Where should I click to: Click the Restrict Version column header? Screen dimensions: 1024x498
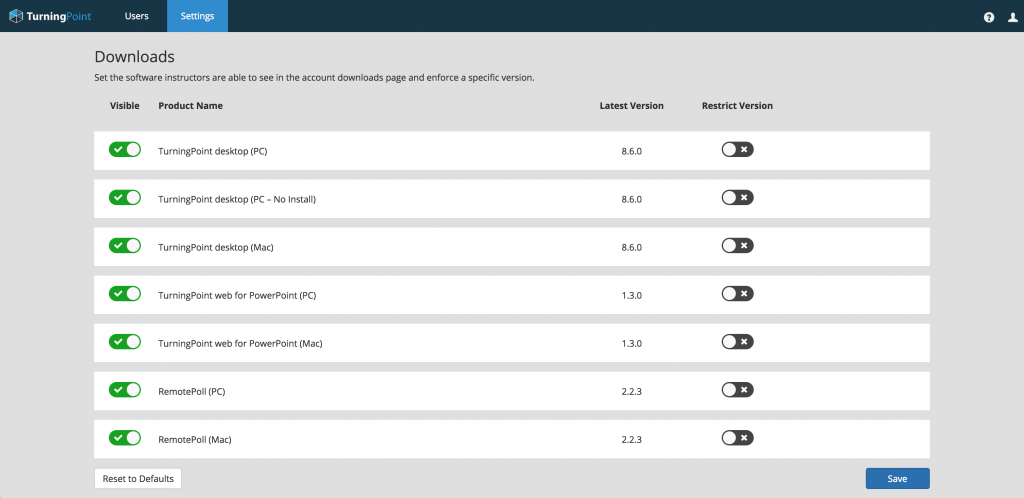[x=737, y=106]
